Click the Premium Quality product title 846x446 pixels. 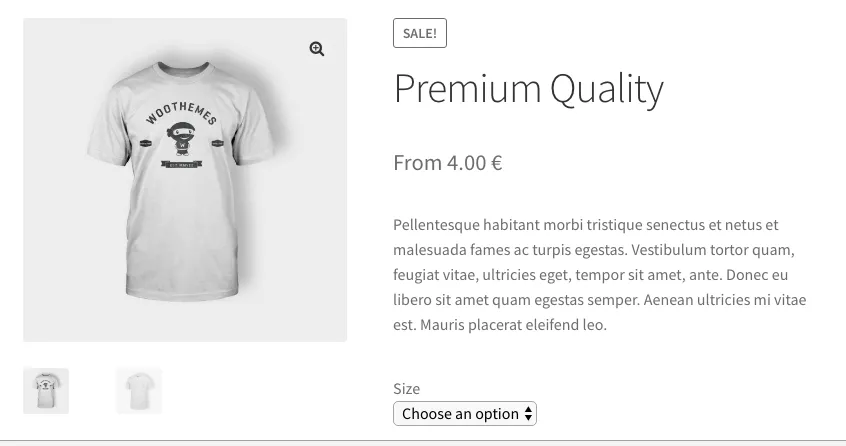coord(528,89)
